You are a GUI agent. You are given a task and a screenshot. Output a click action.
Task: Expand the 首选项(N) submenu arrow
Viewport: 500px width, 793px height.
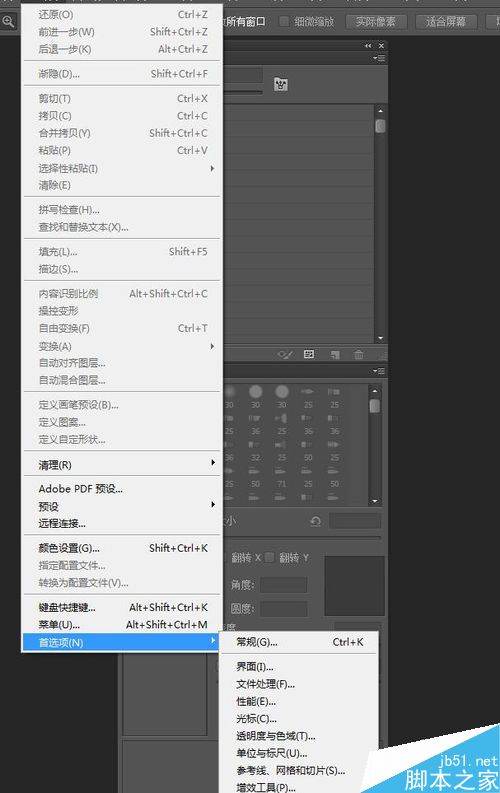[x=213, y=640]
